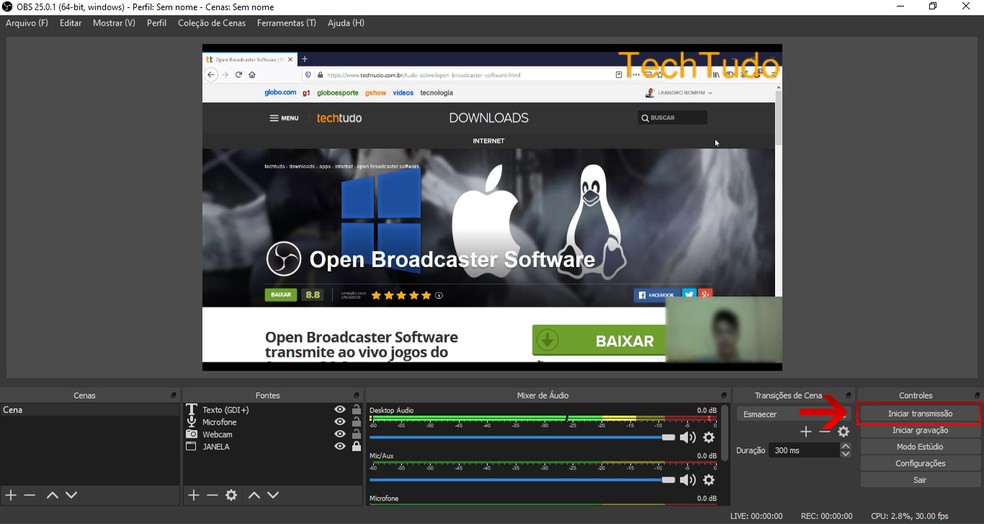Open Configurações
984x524 pixels.
coord(920,463)
